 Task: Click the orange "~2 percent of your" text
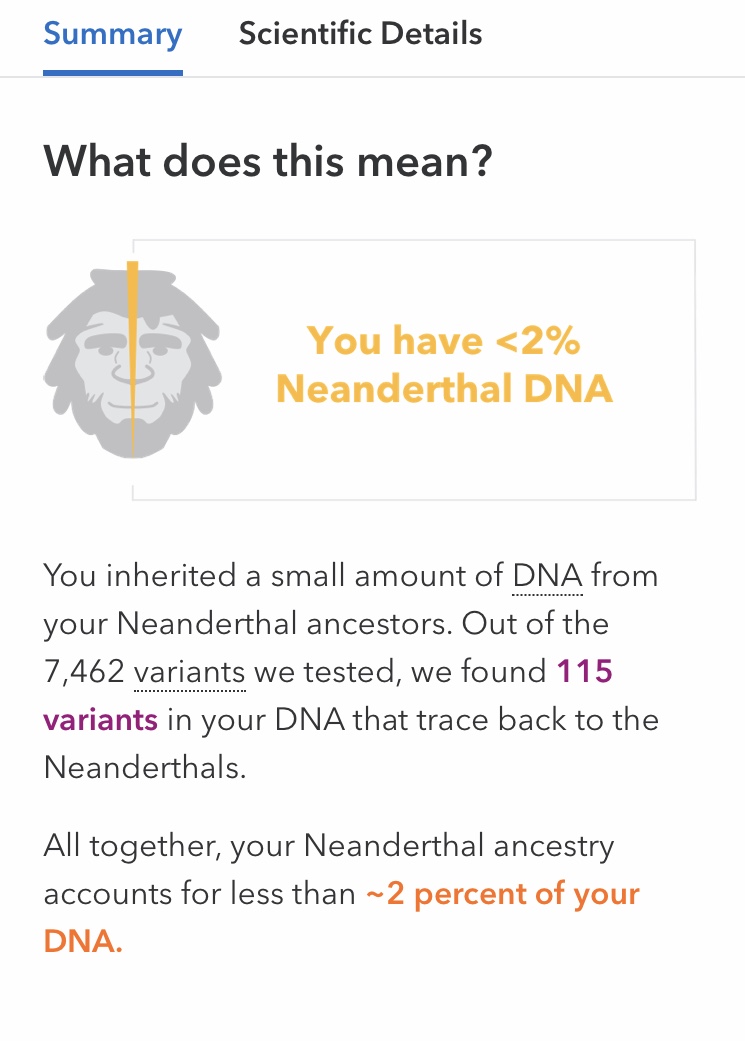tap(502, 895)
